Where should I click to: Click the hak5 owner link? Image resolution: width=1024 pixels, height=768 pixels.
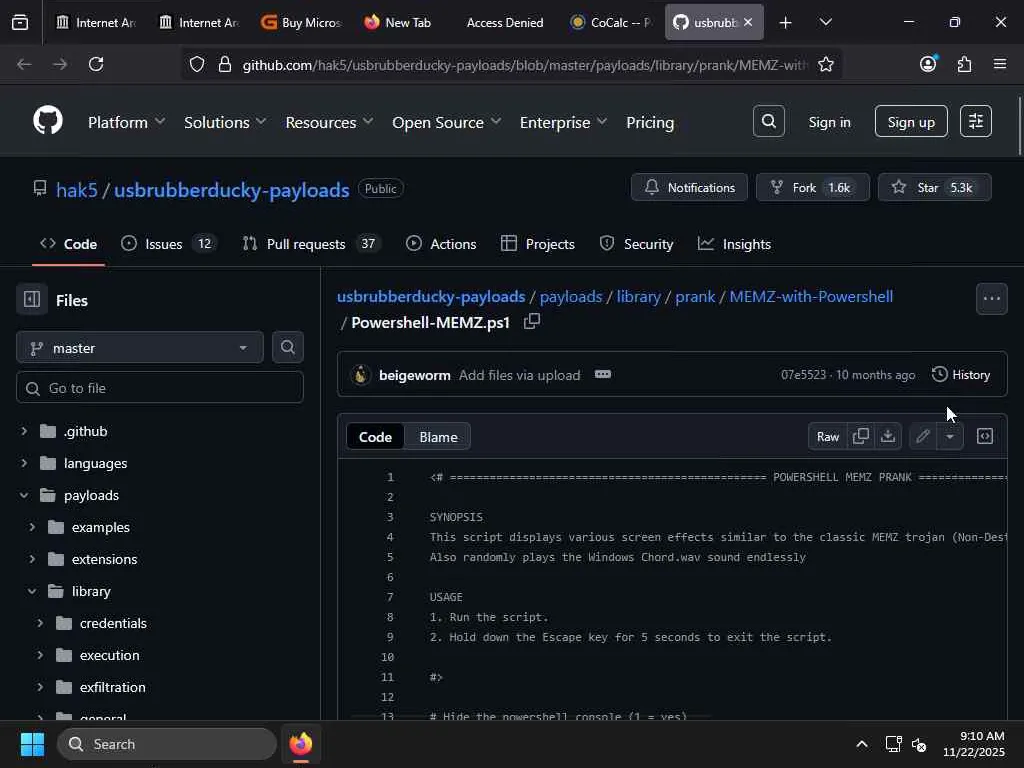click(x=76, y=190)
